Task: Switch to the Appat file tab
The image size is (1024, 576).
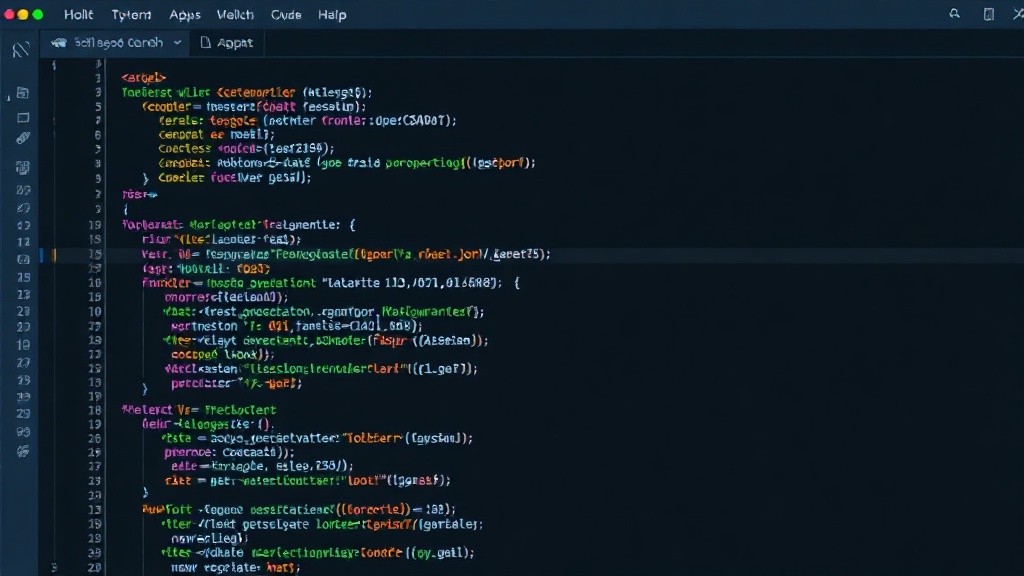Action: click(227, 43)
